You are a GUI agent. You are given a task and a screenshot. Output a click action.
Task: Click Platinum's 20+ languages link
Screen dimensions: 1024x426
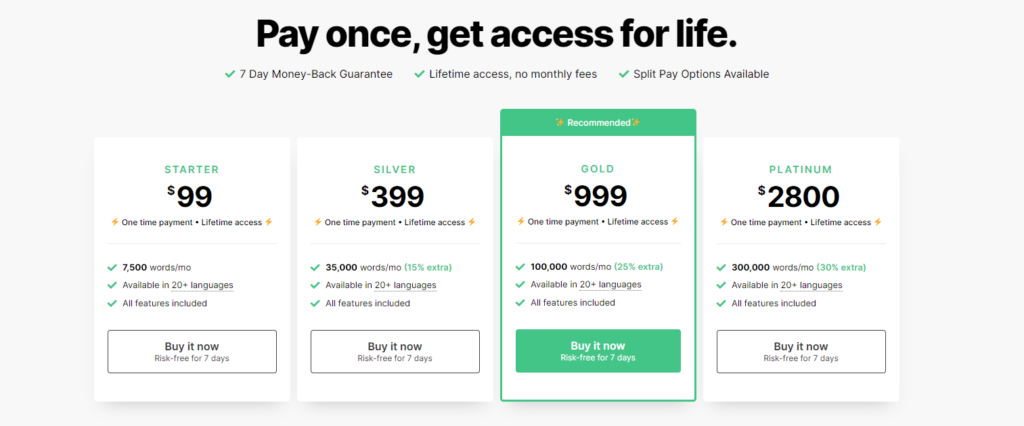point(817,285)
